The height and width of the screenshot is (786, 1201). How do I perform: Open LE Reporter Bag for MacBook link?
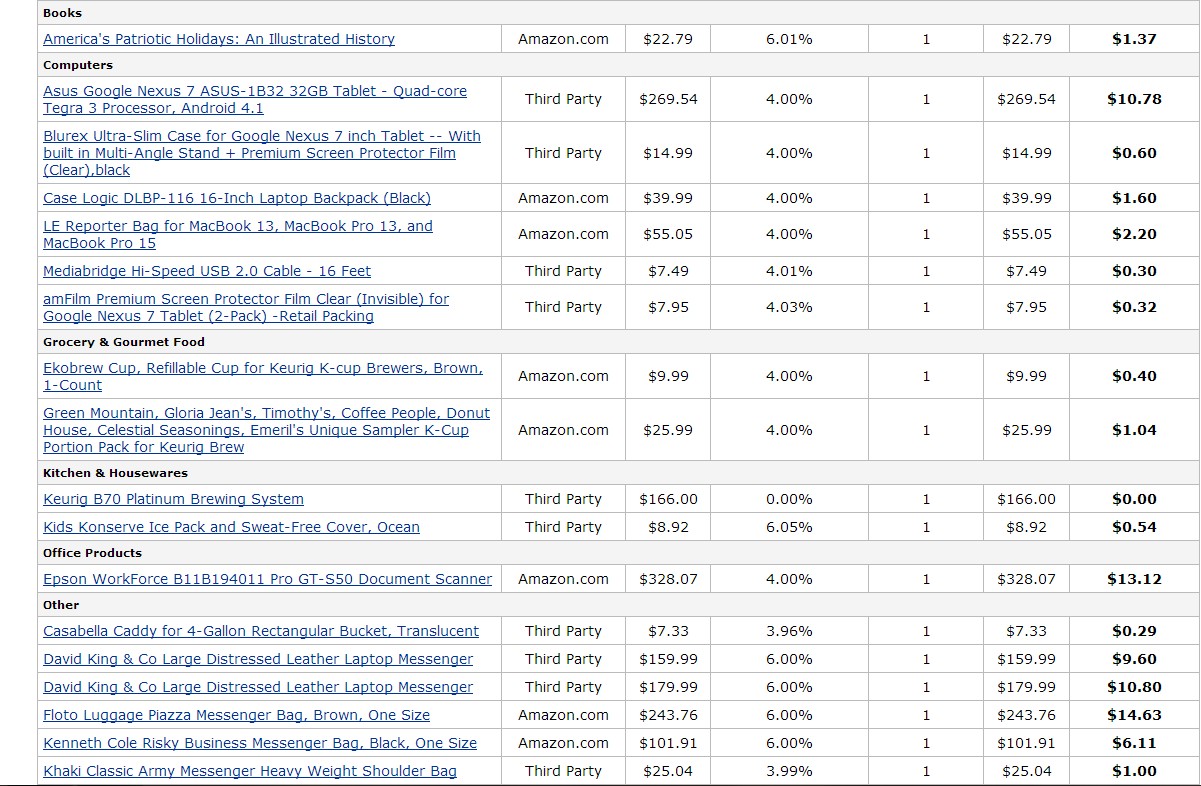tap(238, 234)
